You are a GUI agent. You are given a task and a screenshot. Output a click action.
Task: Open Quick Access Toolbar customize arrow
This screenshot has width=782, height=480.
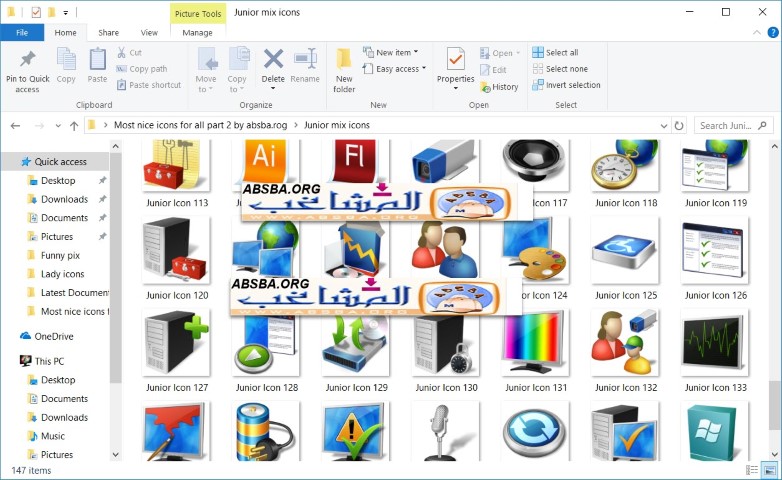[x=65, y=12]
